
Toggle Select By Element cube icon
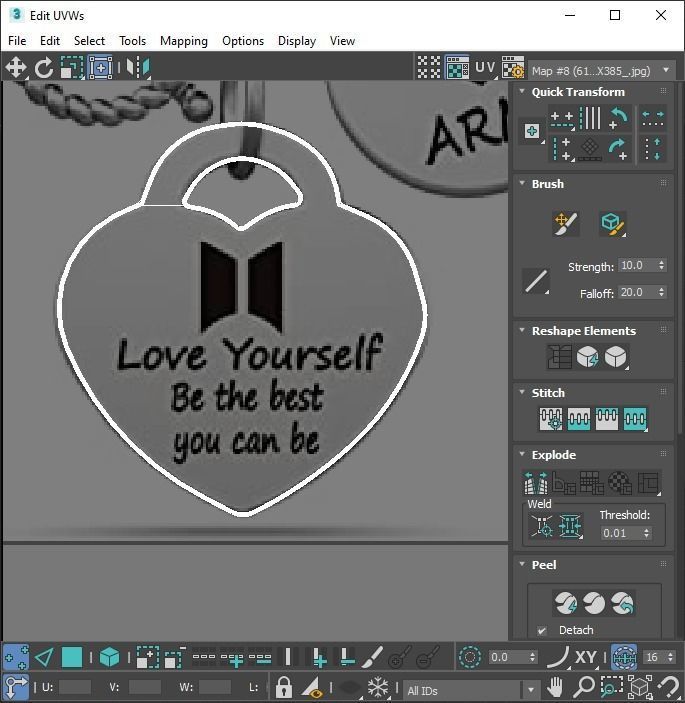(x=109, y=658)
